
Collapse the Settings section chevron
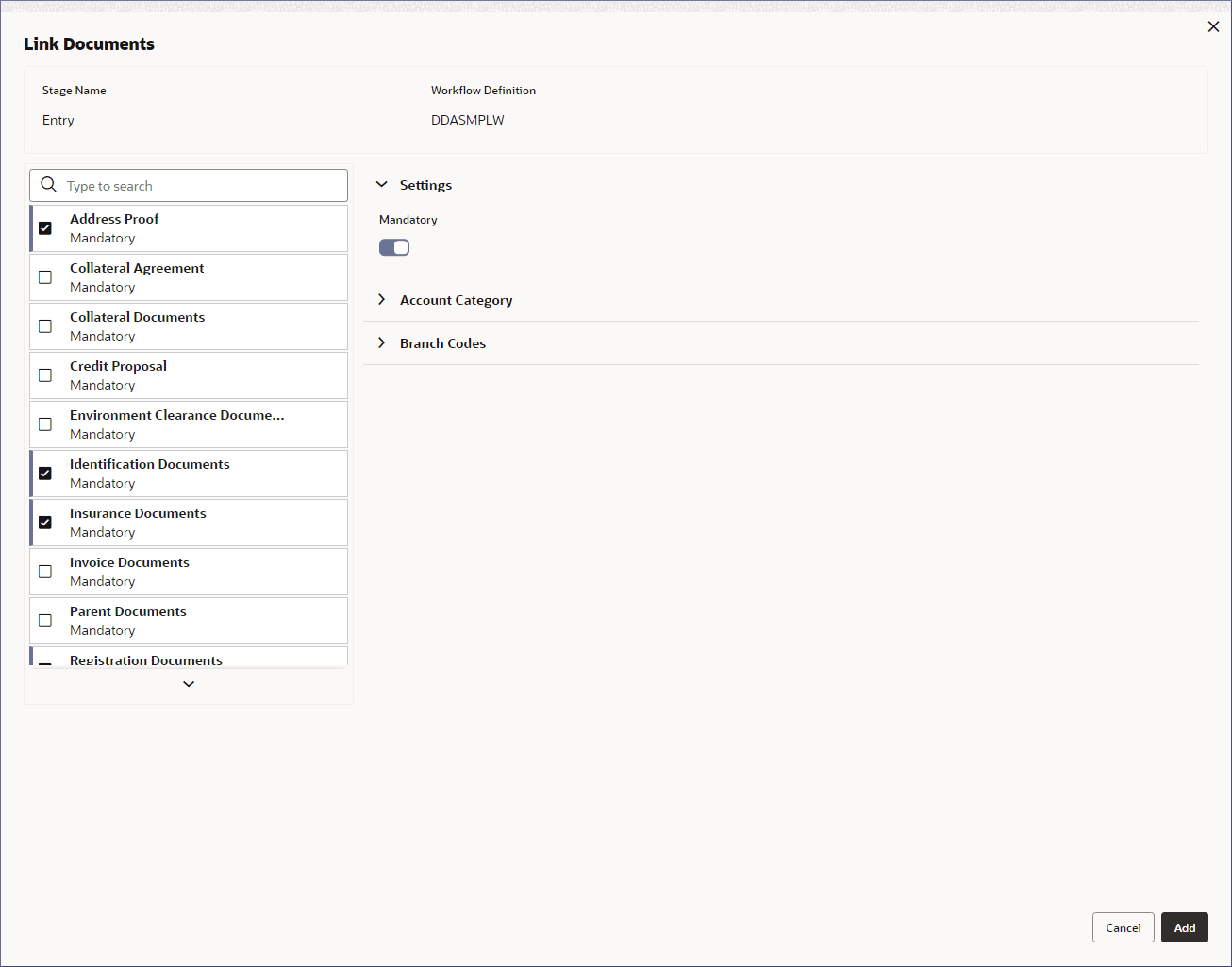[381, 185]
